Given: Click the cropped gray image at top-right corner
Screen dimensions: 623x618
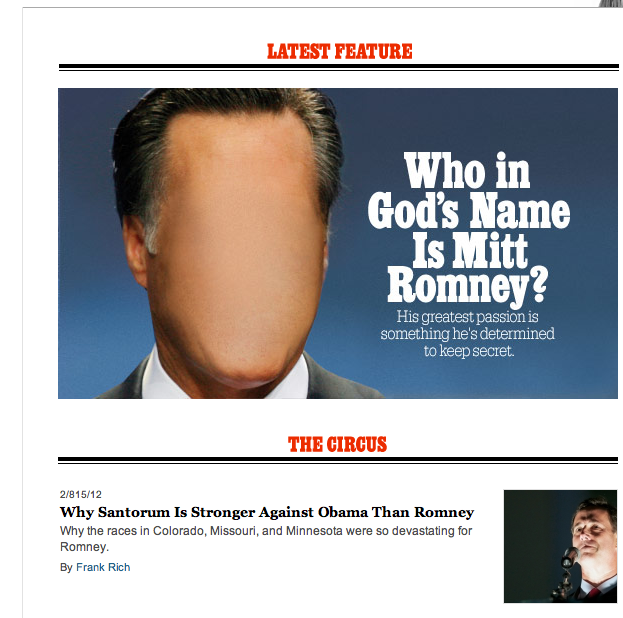Looking at the screenshot, I should pyautogui.click(x=611, y=3).
